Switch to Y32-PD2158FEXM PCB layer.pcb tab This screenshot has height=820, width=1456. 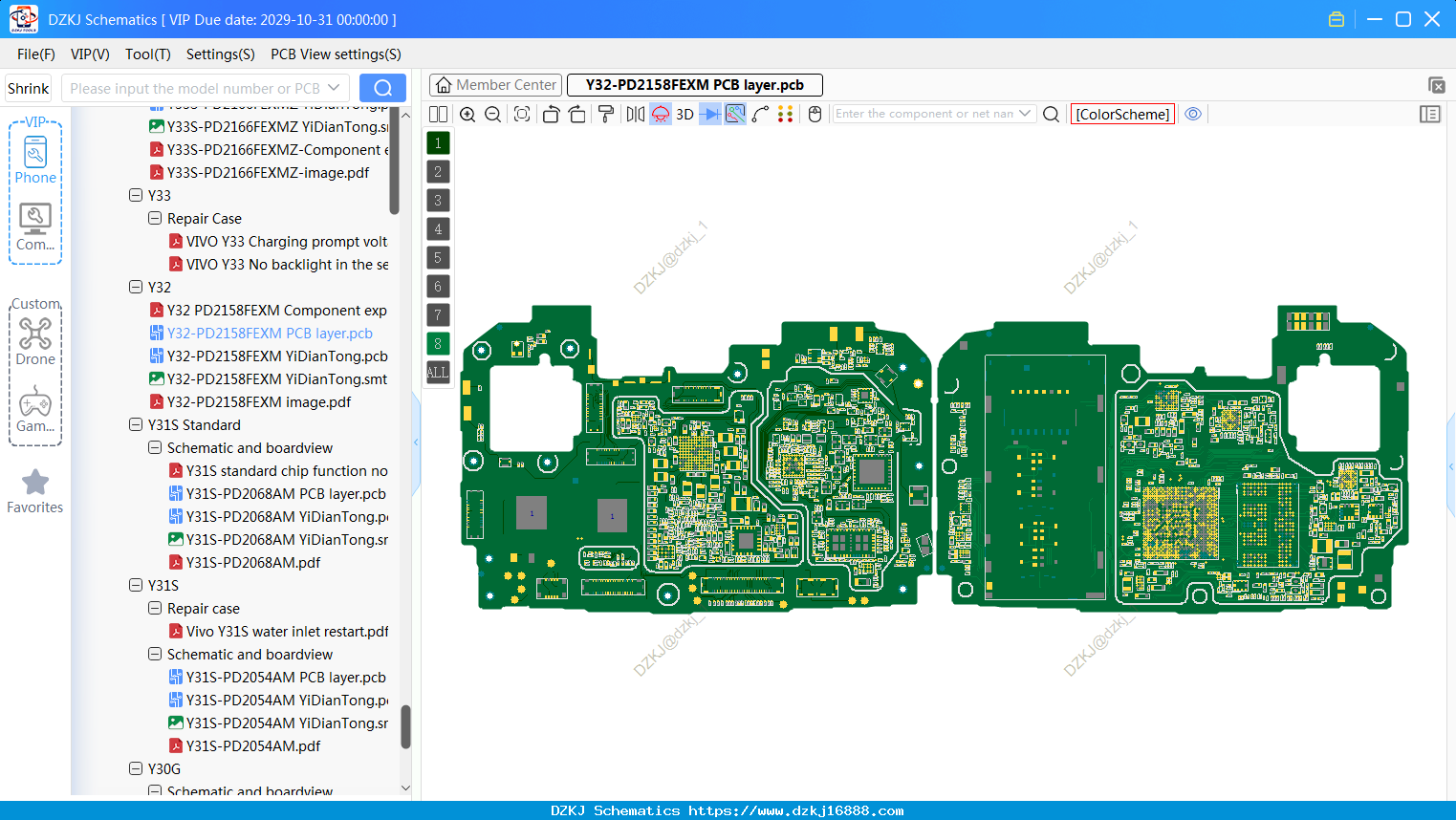coord(695,85)
